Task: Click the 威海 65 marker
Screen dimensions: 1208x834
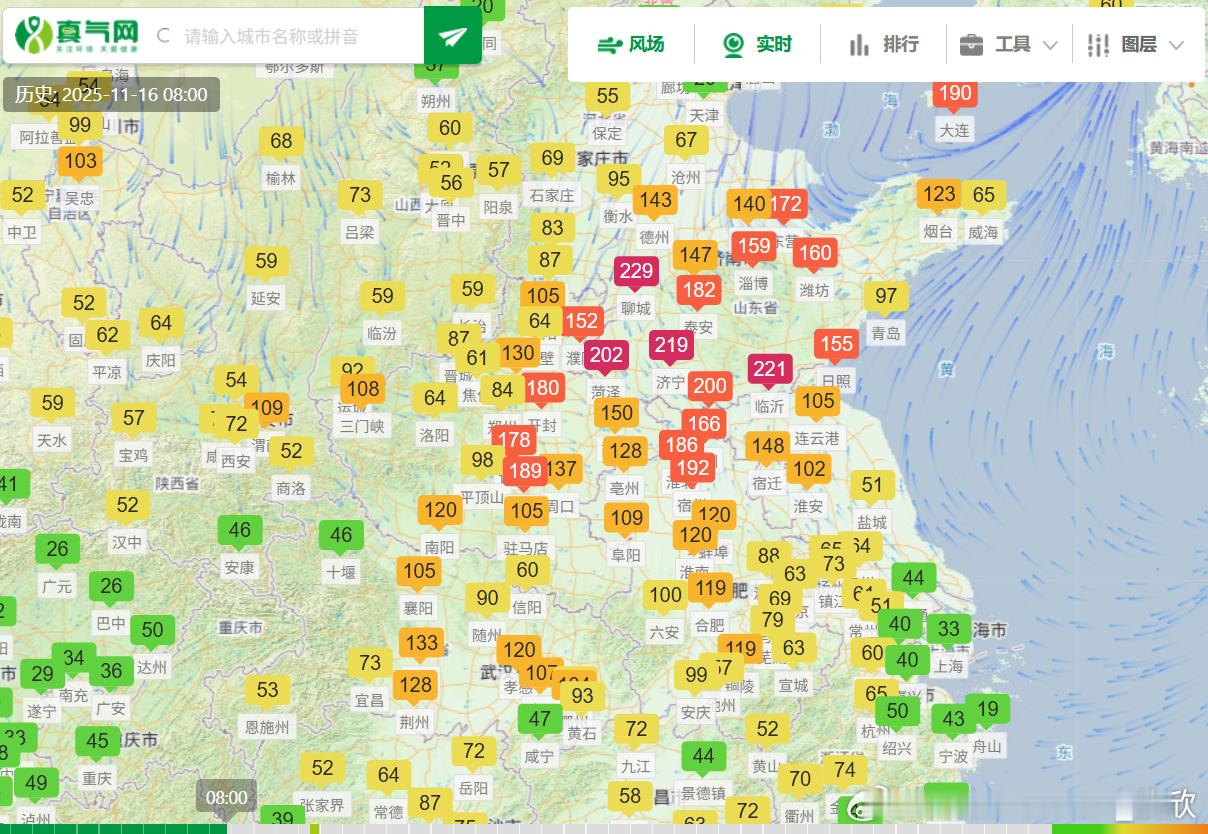Action: coord(984,197)
